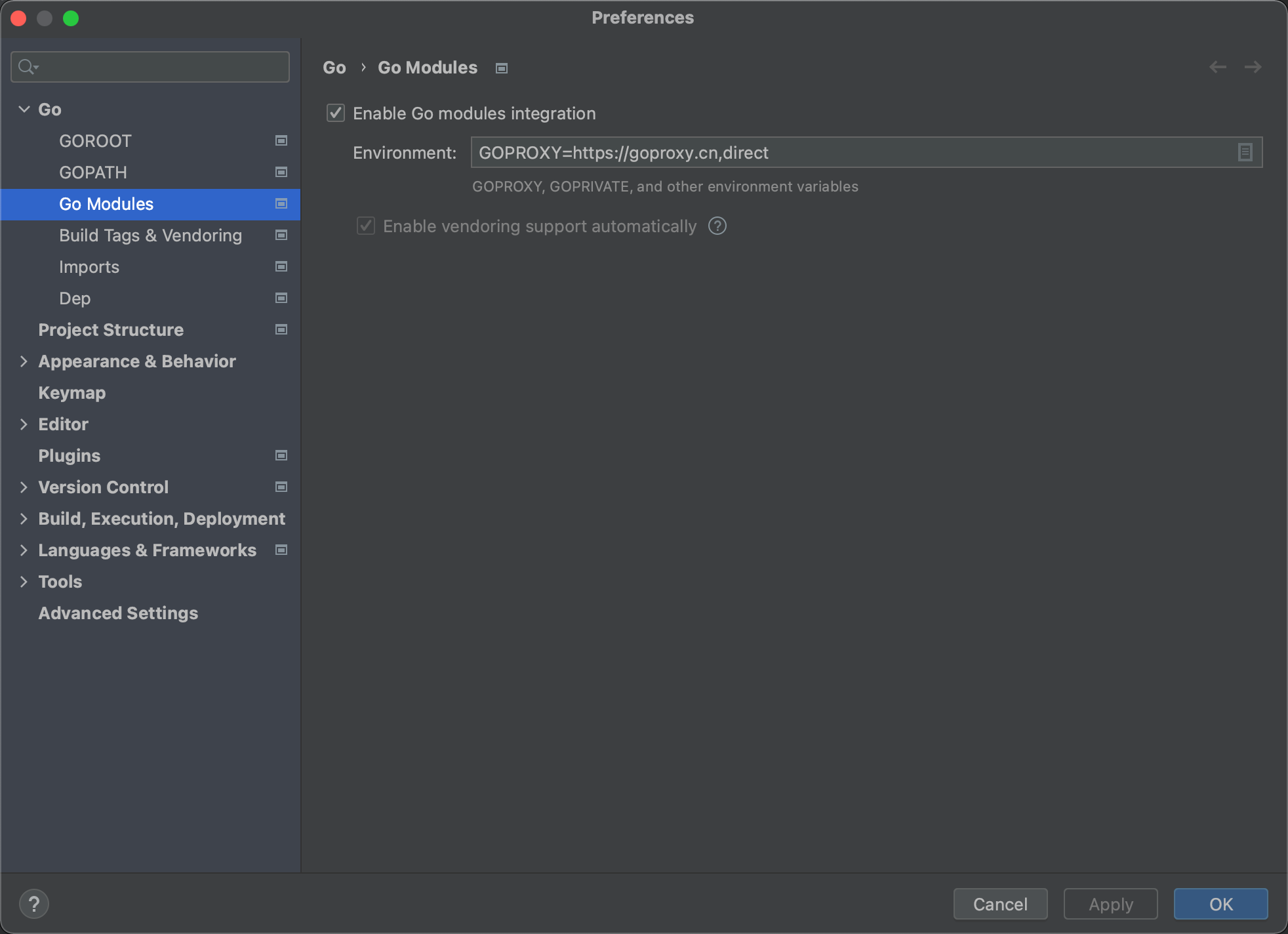Click the project icon beside Languages & Frameworks
The height and width of the screenshot is (934, 1288).
(x=281, y=550)
